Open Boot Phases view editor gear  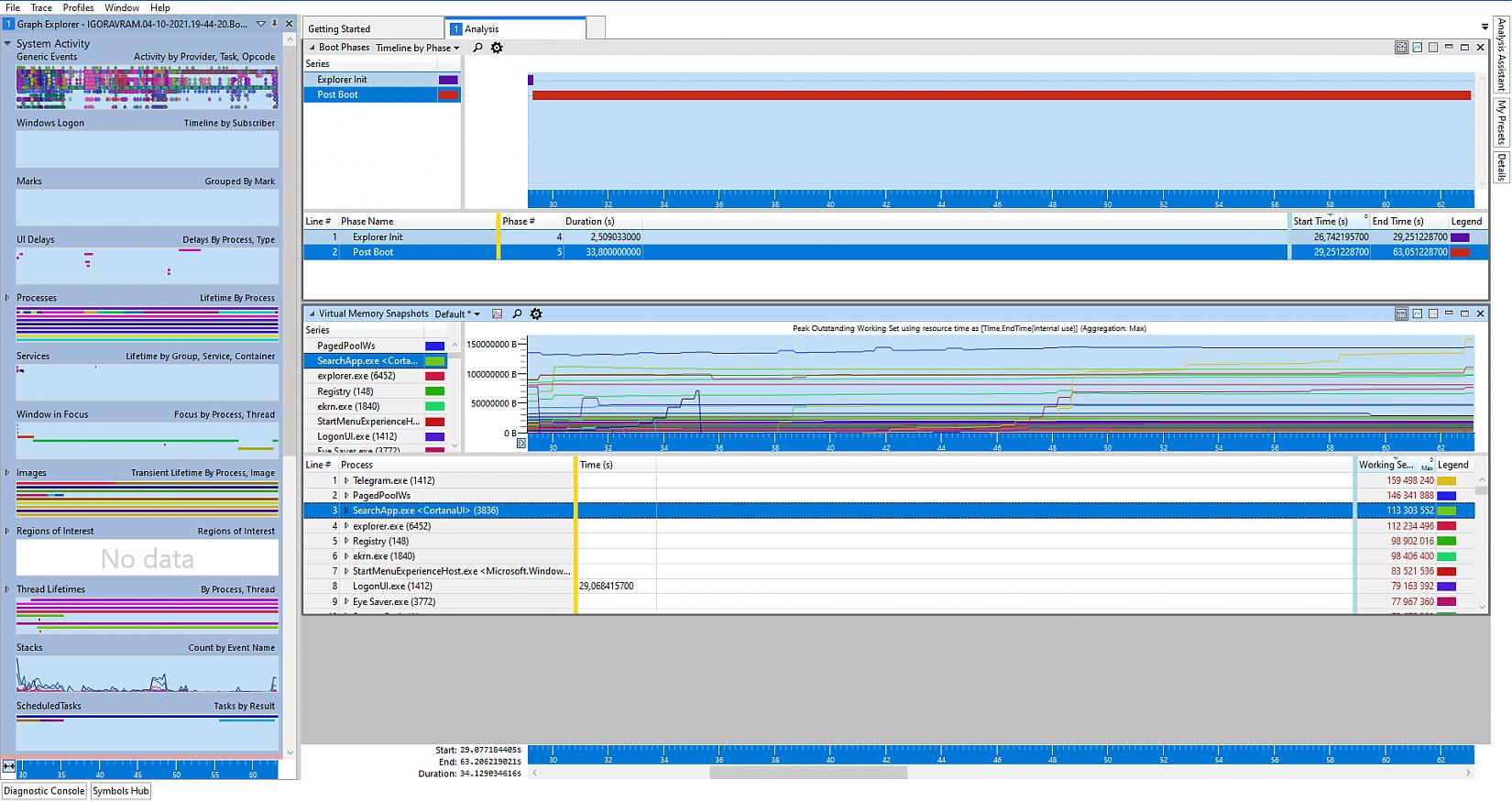497,48
